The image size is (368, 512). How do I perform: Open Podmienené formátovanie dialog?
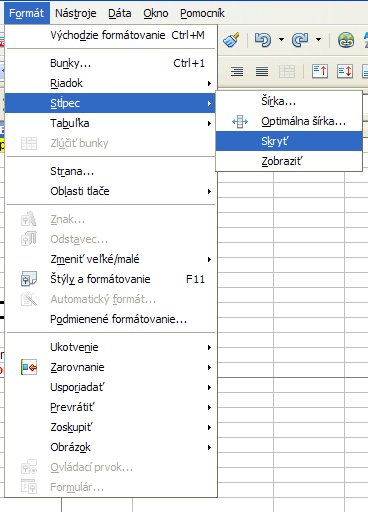(111, 319)
